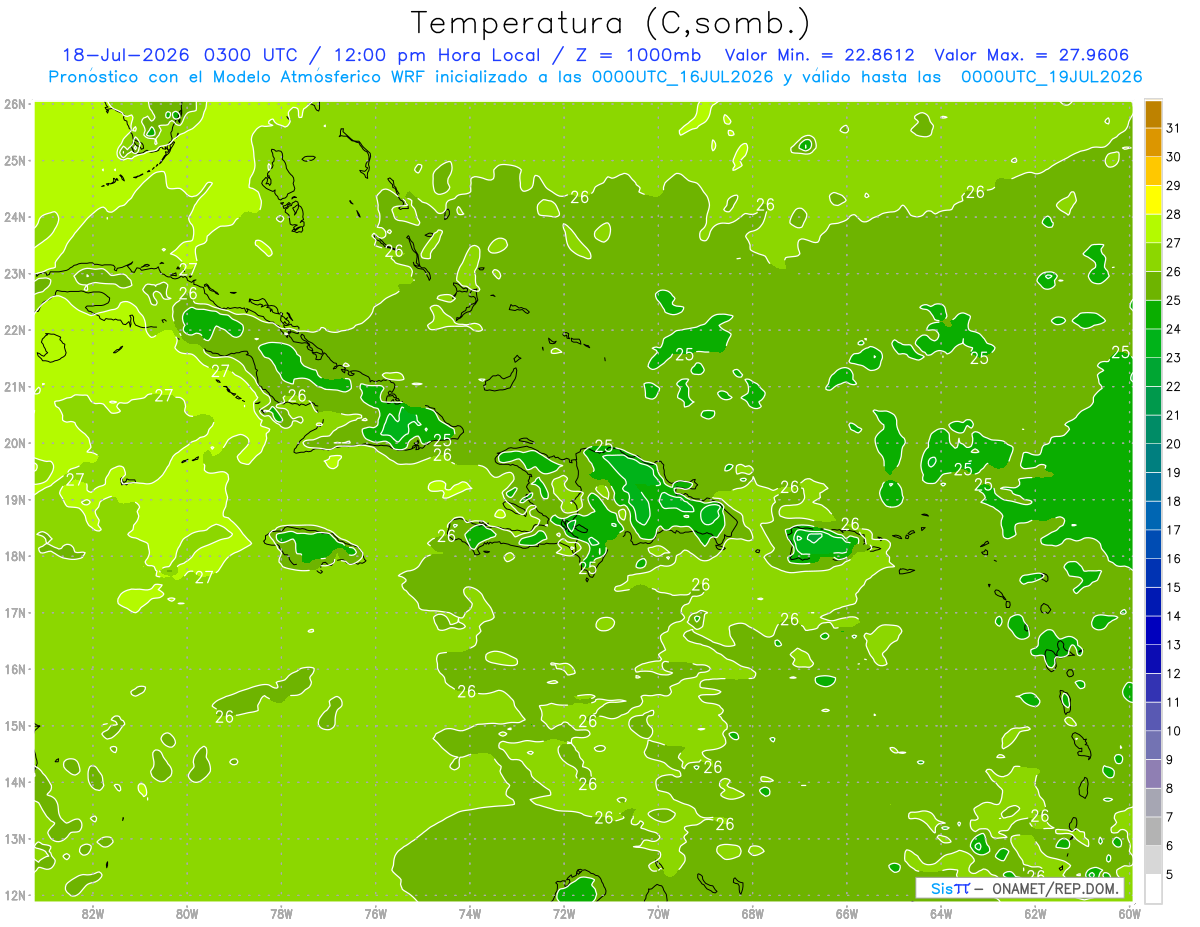The image size is (1200, 927).
Task: Click the "24N" latitude axis label
Action: 15,217
